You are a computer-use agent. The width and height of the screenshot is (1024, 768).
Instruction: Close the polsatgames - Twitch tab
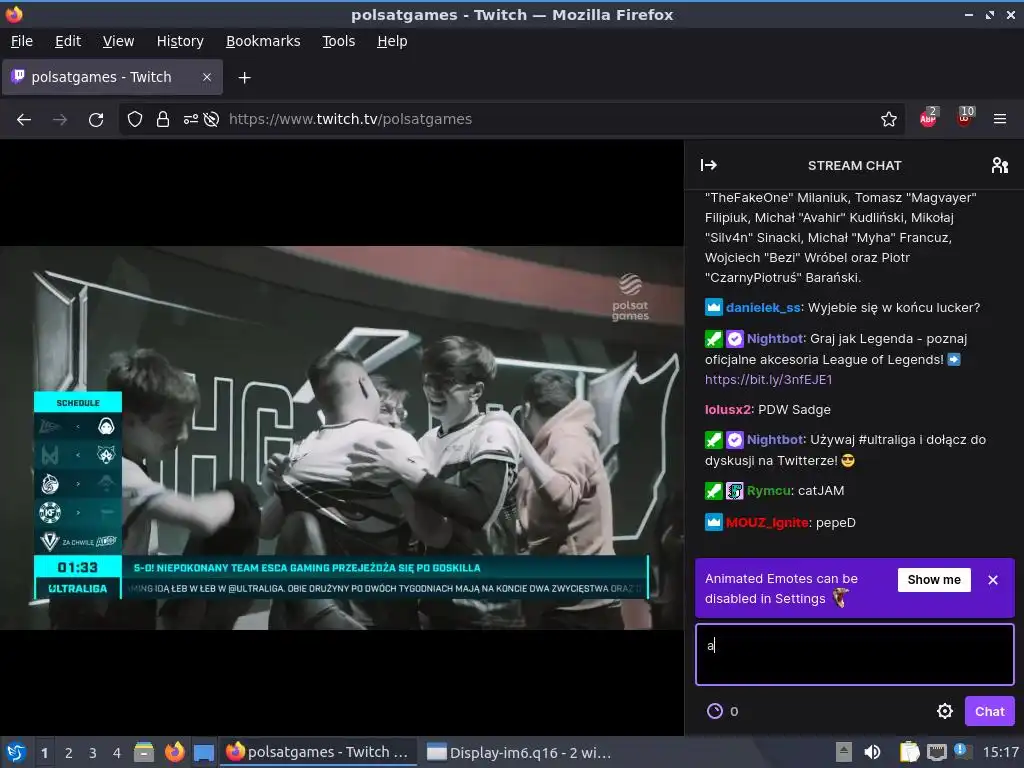point(206,77)
